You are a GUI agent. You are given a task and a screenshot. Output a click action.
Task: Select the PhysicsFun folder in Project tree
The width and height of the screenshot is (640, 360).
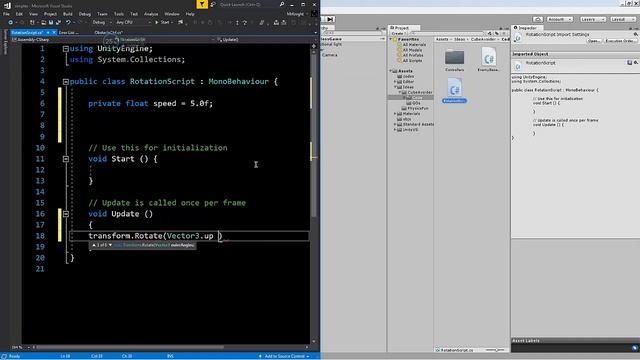pyautogui.click(x=417, y=109)
